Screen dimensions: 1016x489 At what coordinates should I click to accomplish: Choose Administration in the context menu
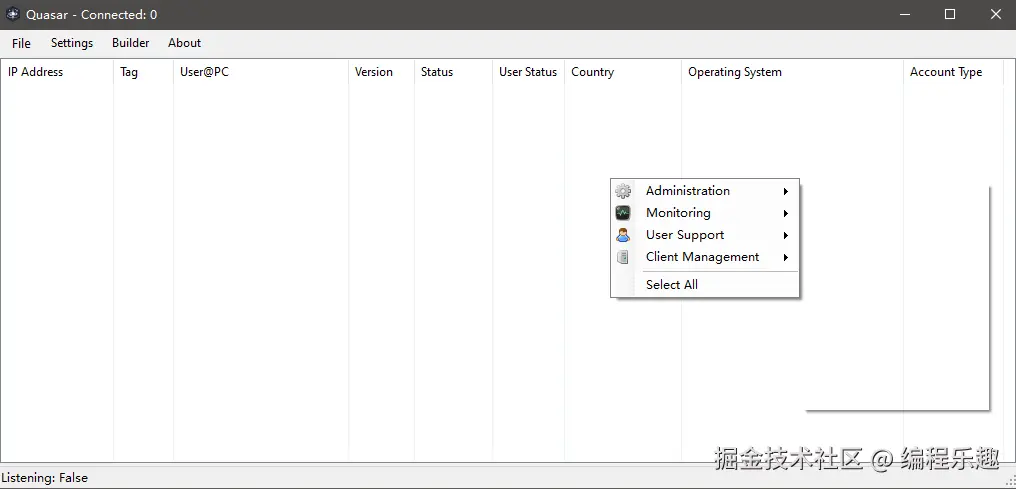(705, 191)
